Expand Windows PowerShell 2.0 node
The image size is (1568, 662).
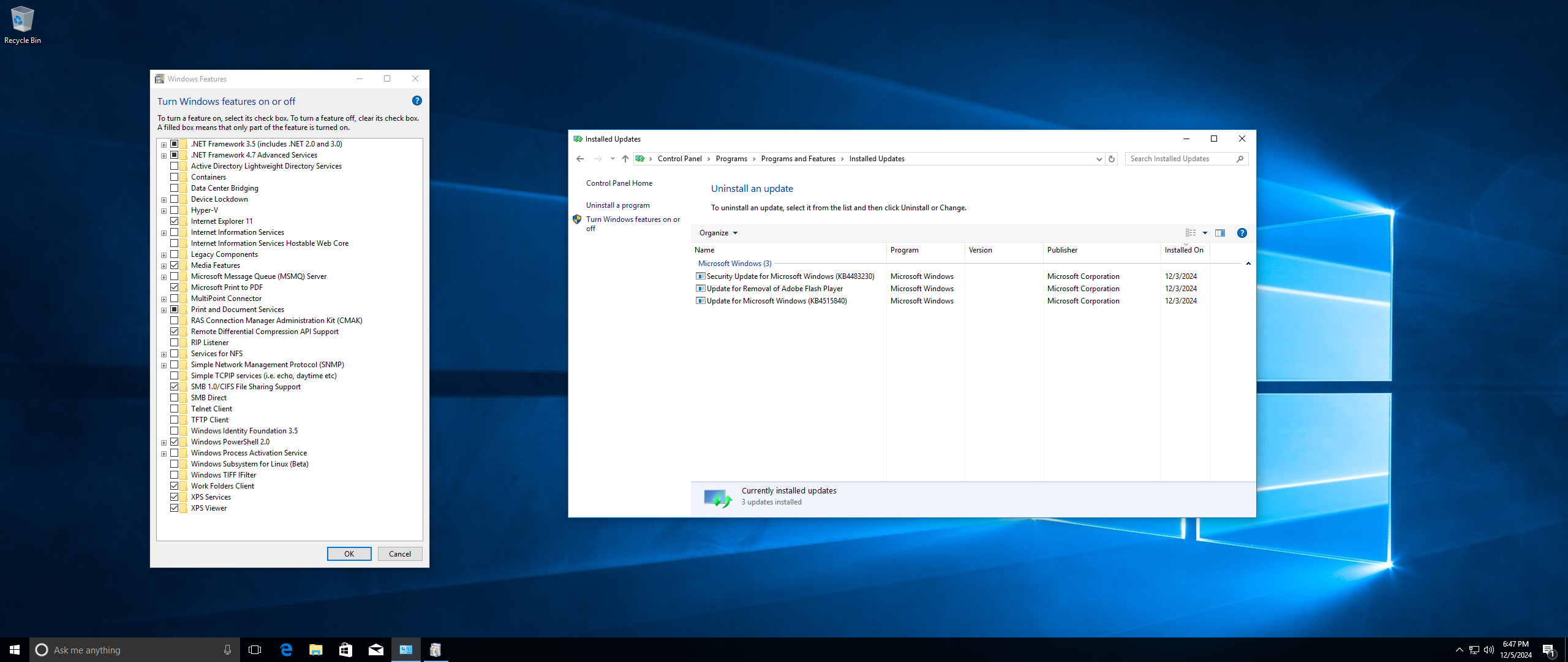tap(164, 443)
